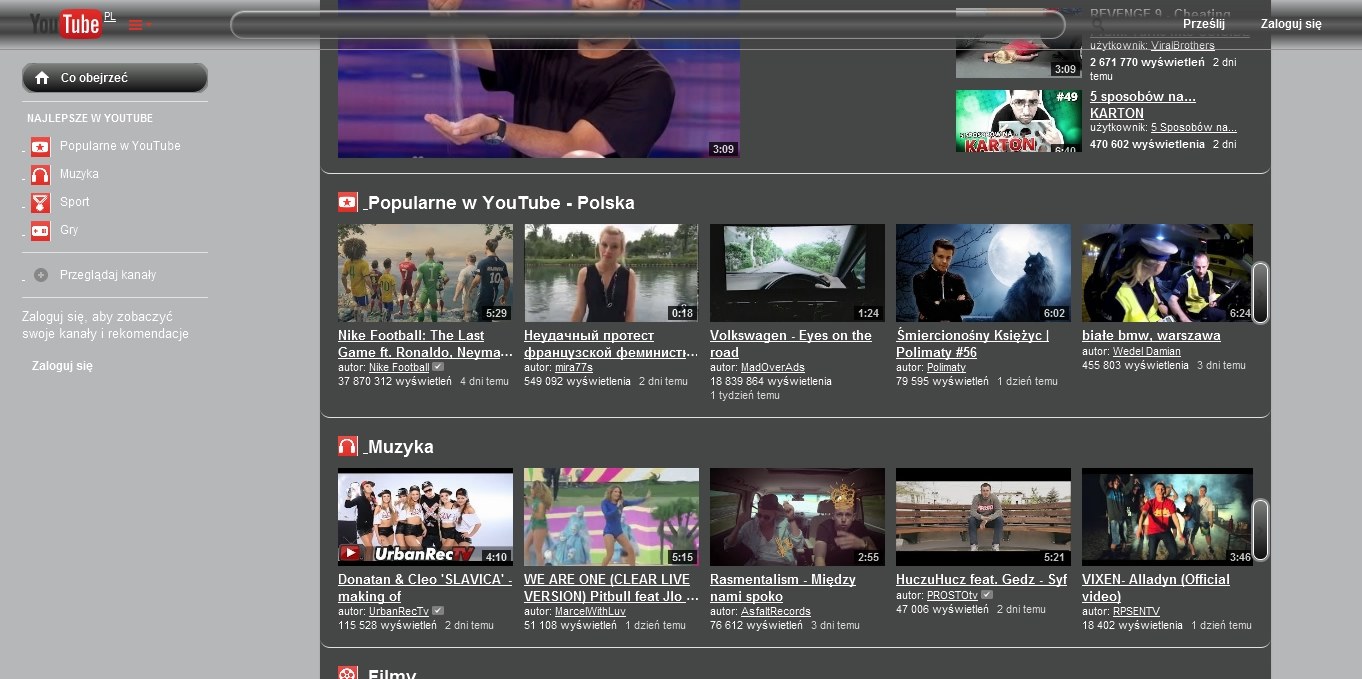The height and width of the screenshot is (679, 1362).
Task: Open the Co obejrzeć tab
Action: coord(115,78)
